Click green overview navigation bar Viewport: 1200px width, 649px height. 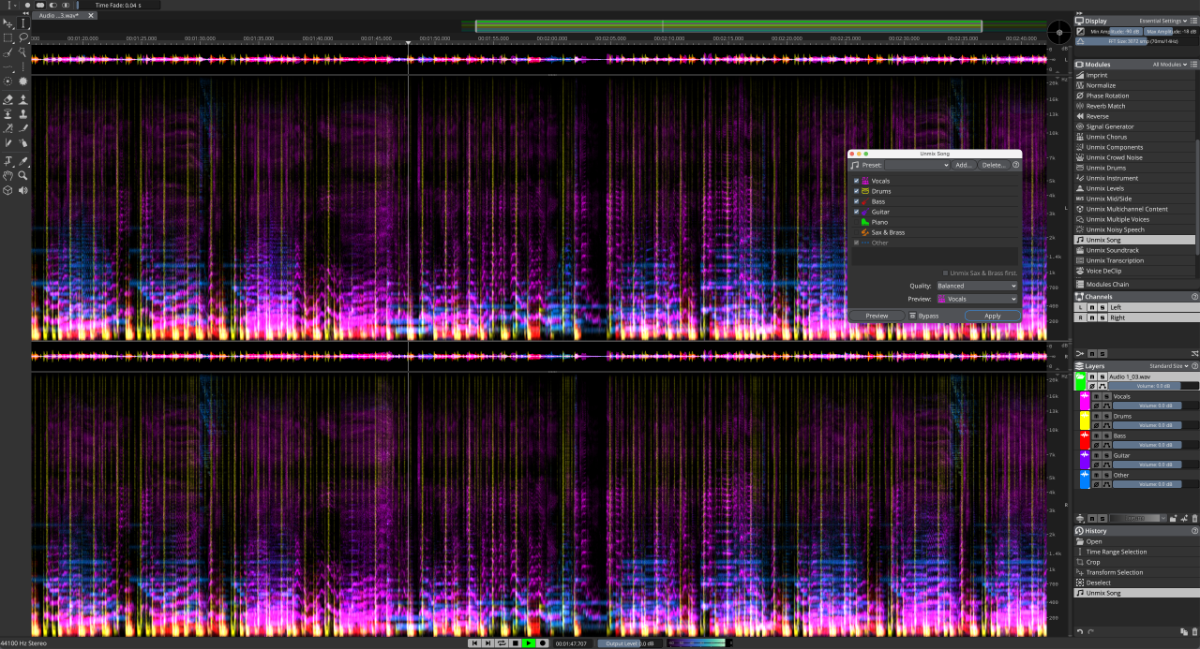pos(728,26)
